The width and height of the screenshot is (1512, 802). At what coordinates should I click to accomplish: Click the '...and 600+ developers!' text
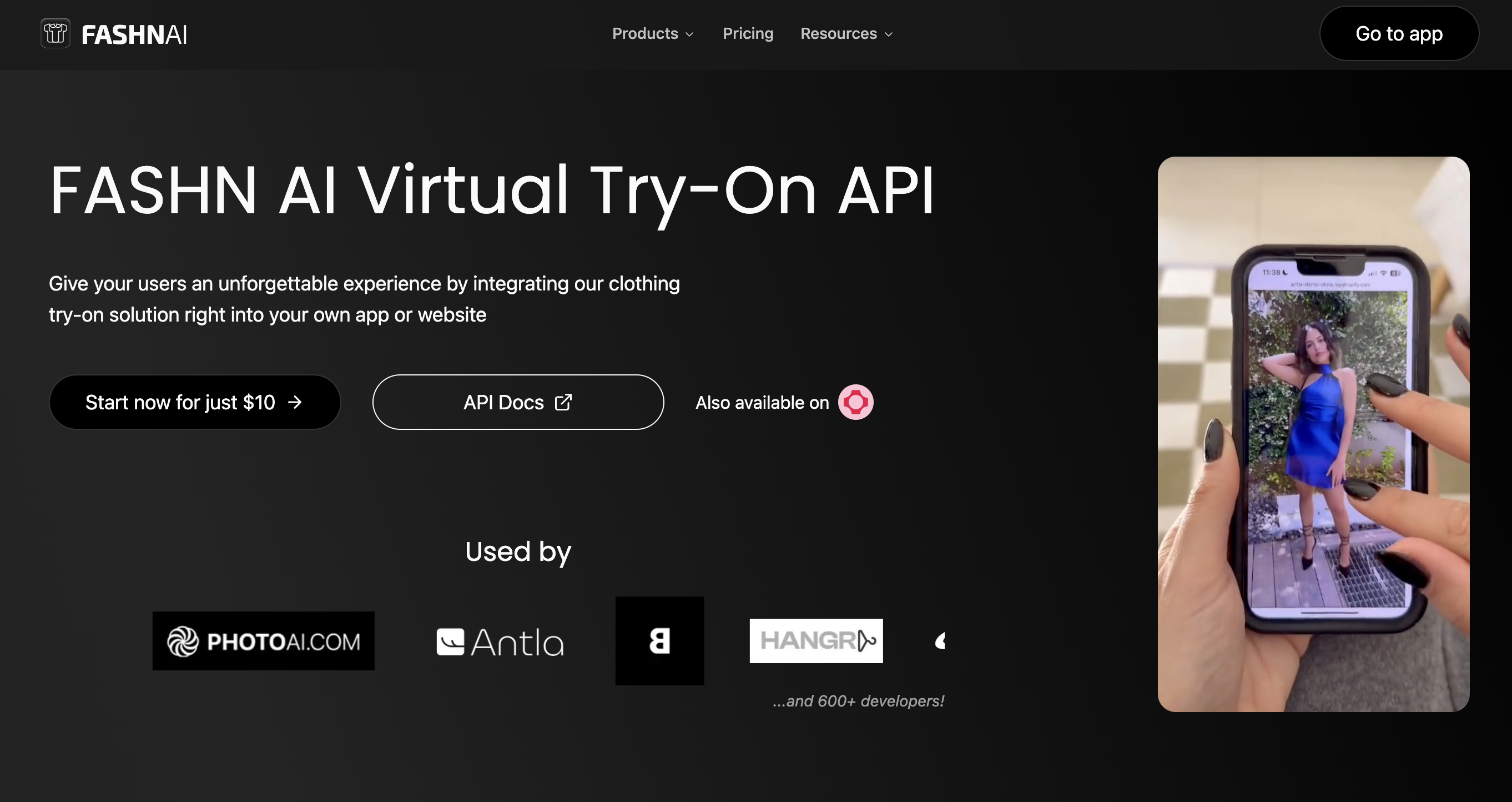[858, 700]
